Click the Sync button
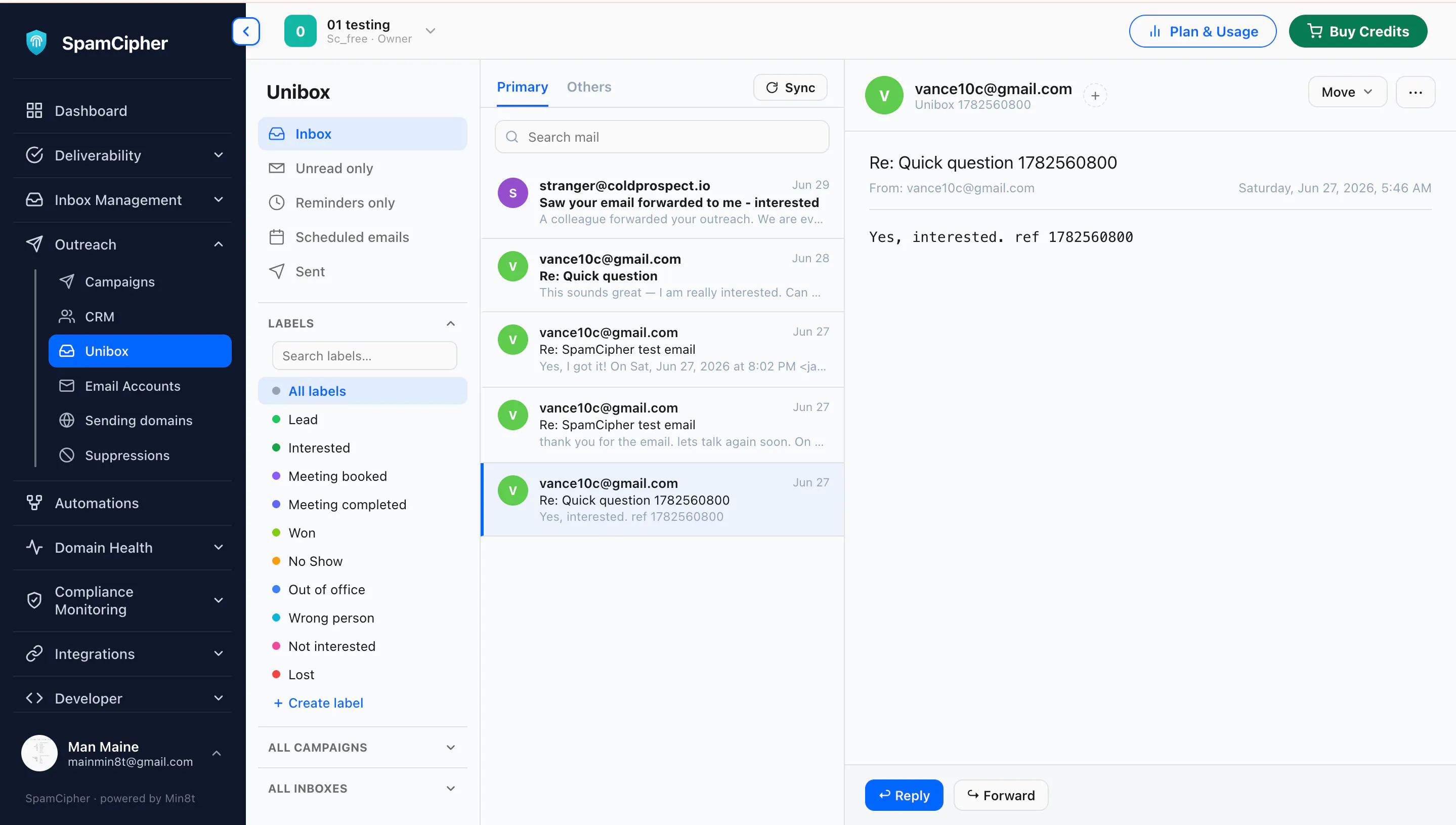The width and height of the screenshot is (1456, 825). [790, 87]
